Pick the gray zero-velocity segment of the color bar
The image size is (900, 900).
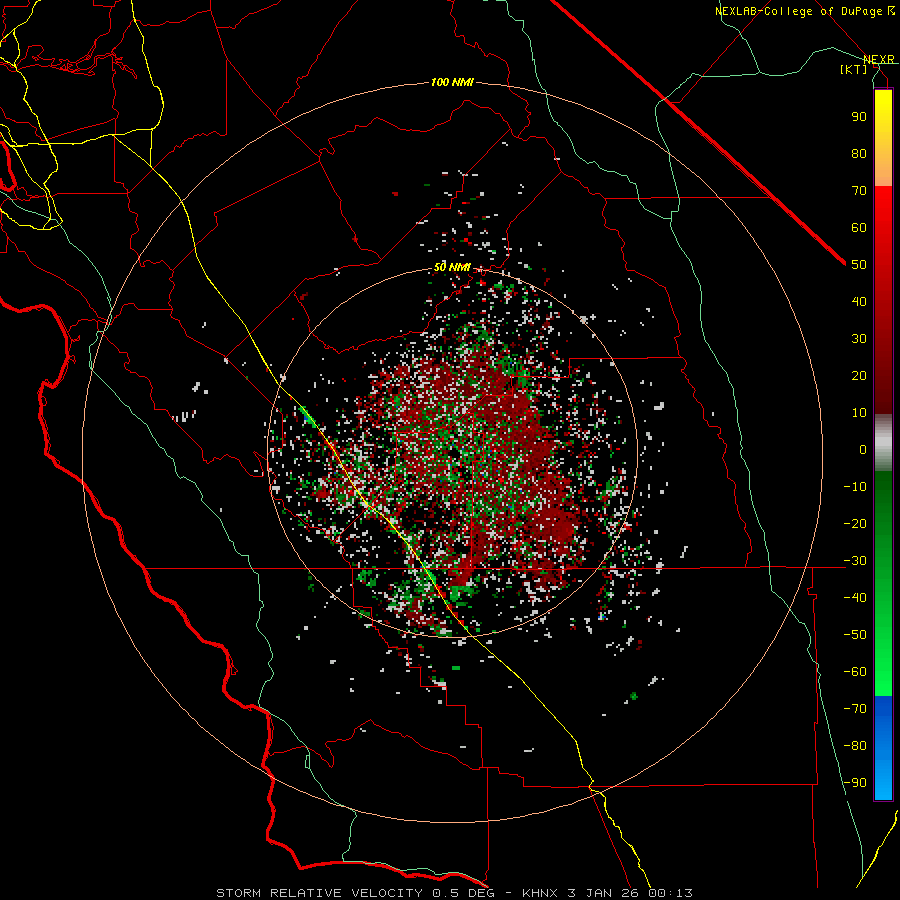(883, 443)
